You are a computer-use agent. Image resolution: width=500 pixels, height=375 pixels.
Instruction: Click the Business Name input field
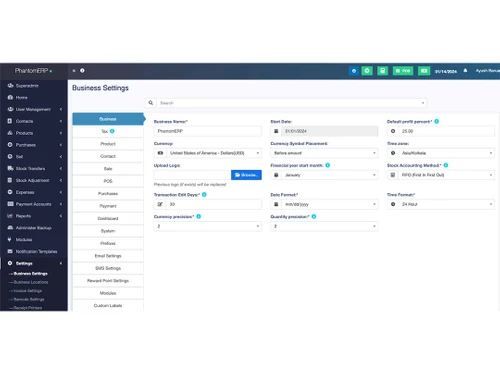(208, 131)
